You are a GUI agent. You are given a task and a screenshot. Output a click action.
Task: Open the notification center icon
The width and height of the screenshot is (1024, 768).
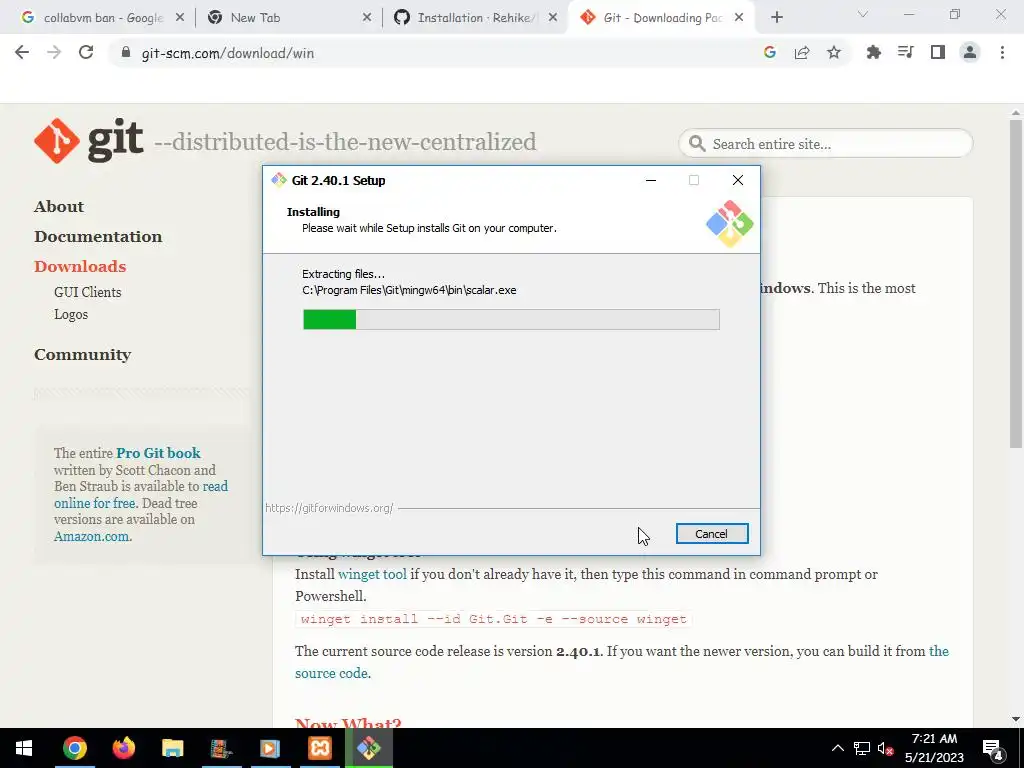(993, 748)
